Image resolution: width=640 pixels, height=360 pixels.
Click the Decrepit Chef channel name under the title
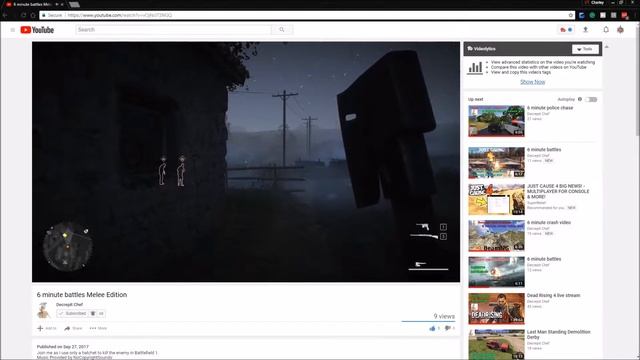tap(69, 304)
